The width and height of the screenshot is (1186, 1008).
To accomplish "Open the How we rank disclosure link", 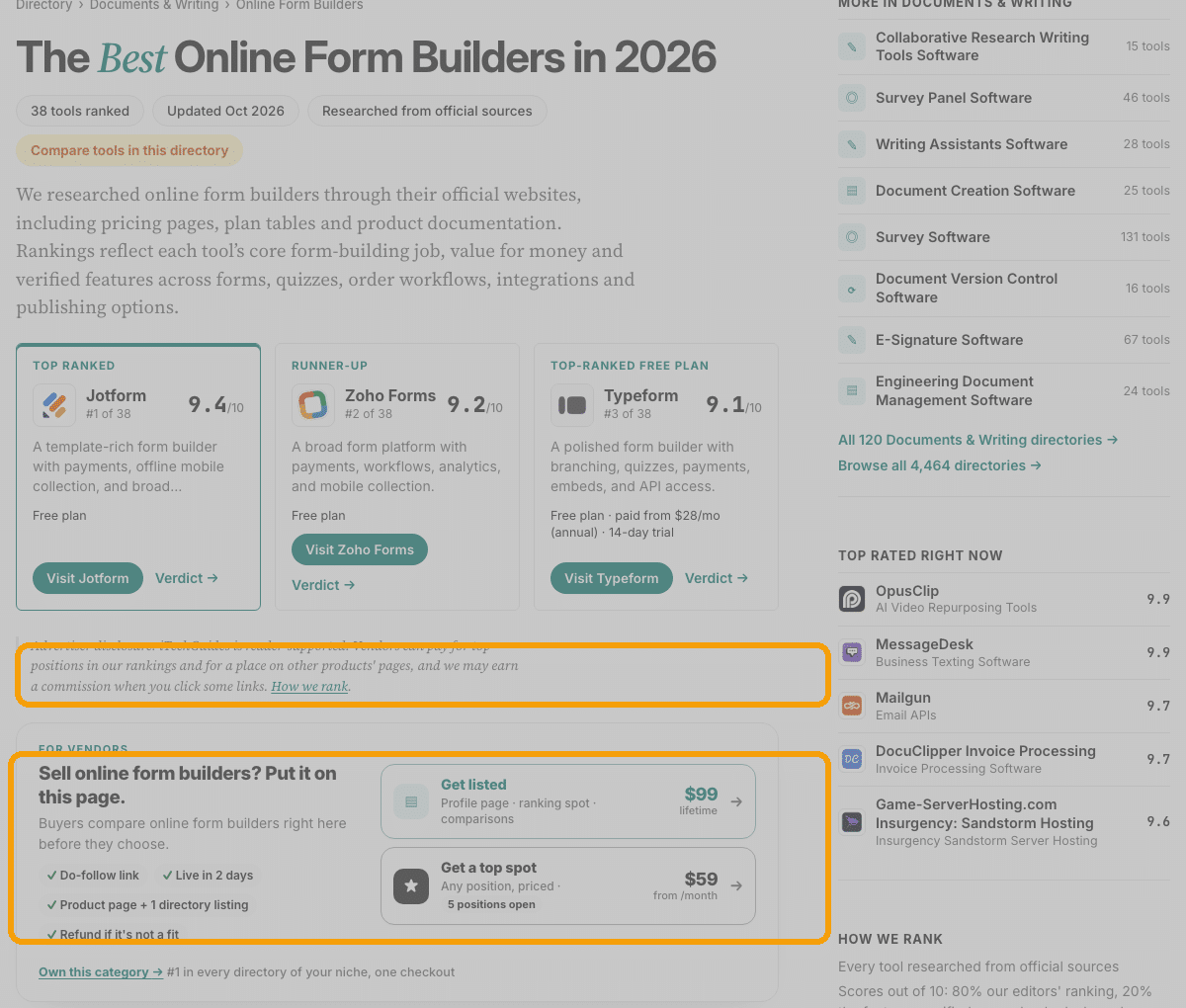I will (x=309, y=686).
